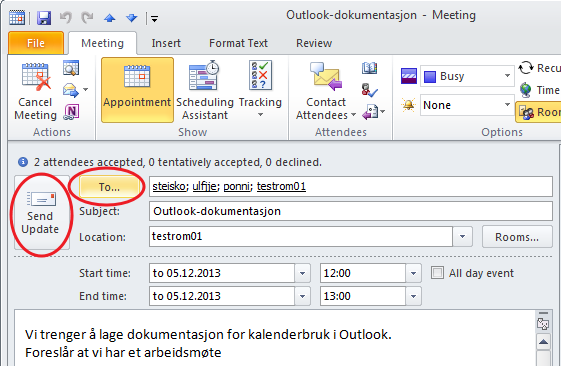Open the Format Text tab
Image resolution: width=561 pixels, height=366 pixels.
[x=238, y=43]
